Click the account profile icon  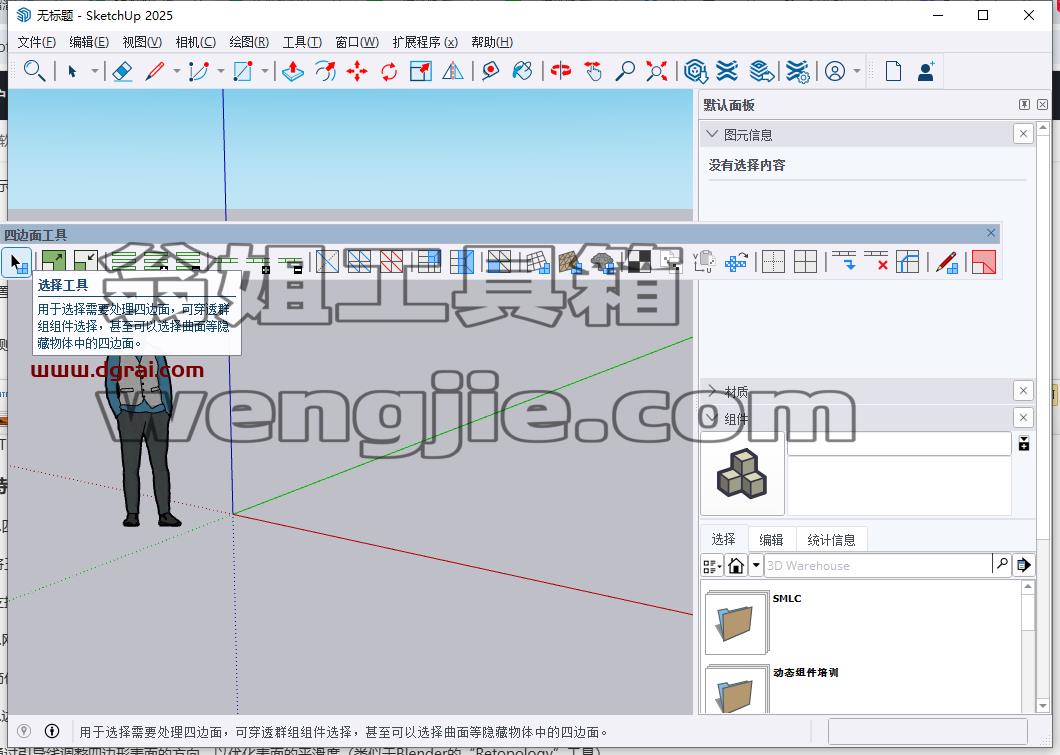tap(835, 71)
